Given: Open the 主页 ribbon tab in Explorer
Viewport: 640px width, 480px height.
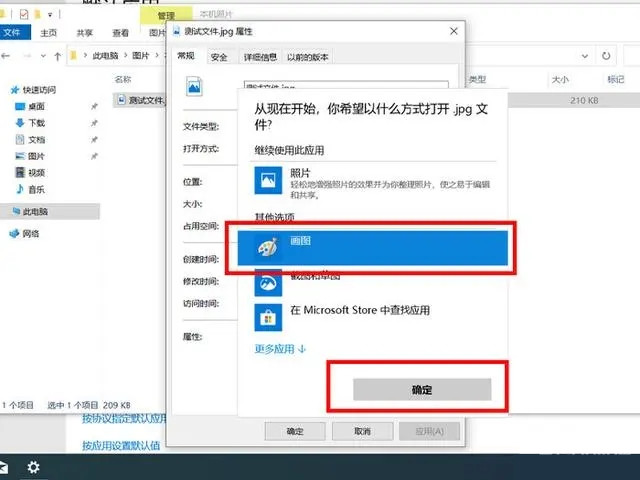Looking at the screenshot, I should tap(48, 33).
